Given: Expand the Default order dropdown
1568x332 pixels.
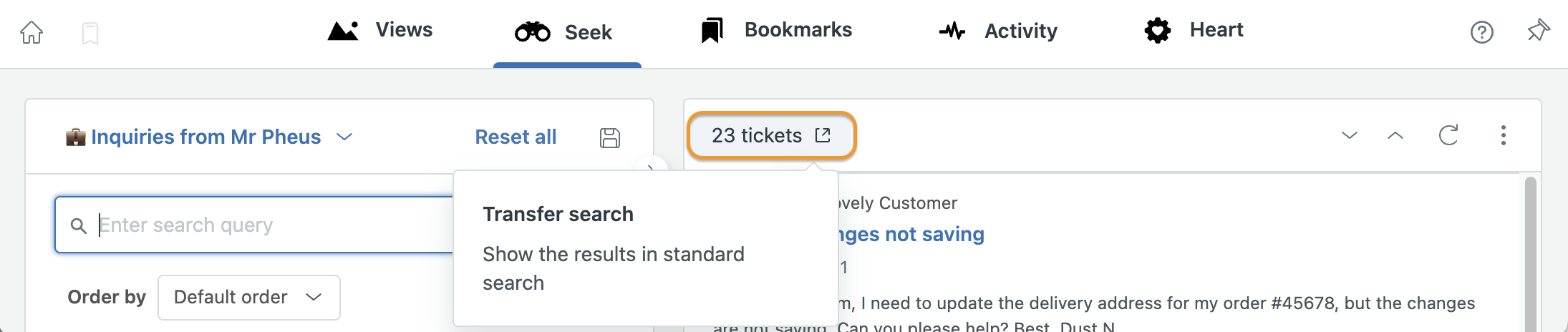Looking at the screenshot, I should tap(248, 298).
